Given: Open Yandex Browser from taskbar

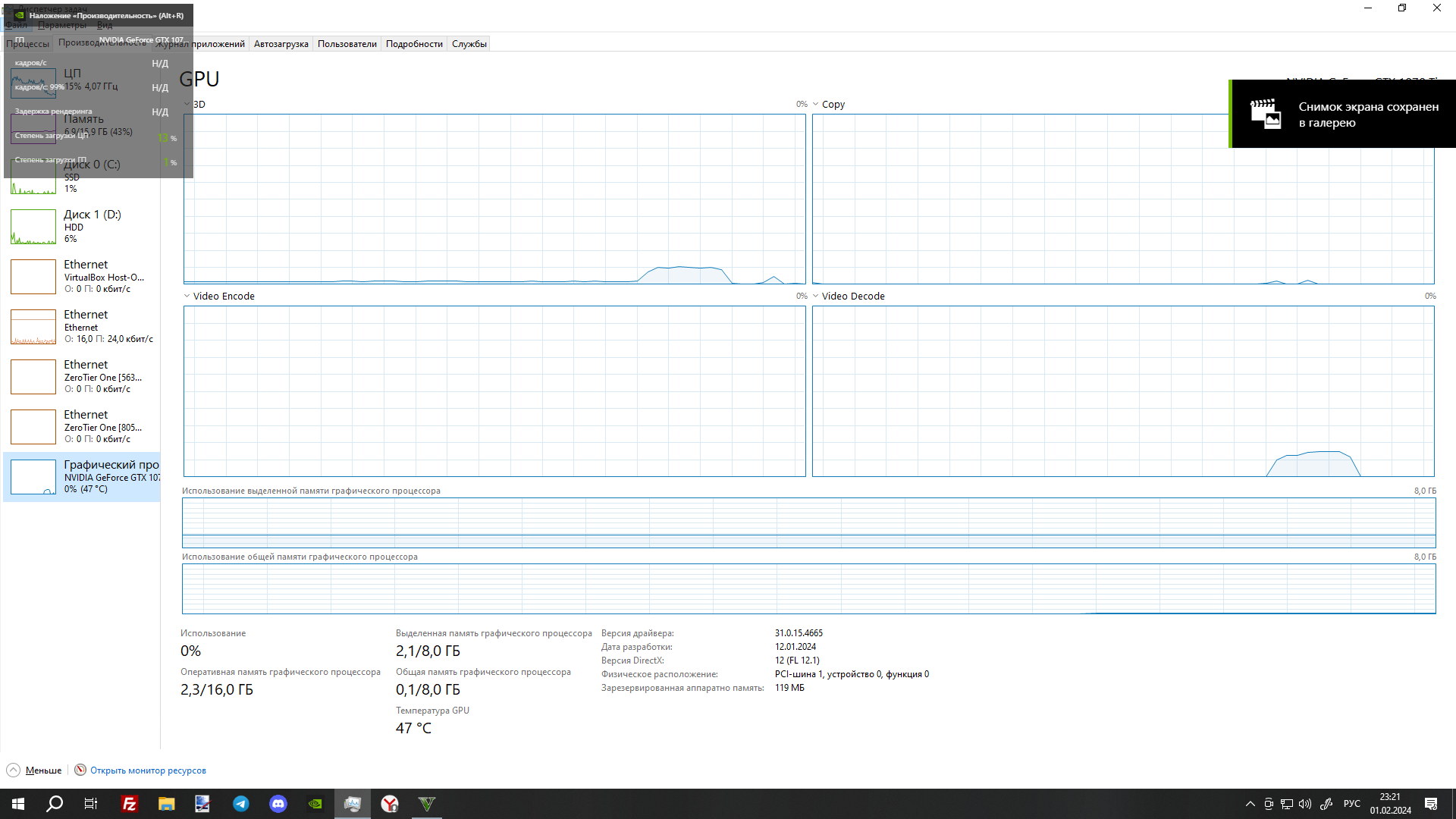Looking at the screenshot, I should 390,804.
